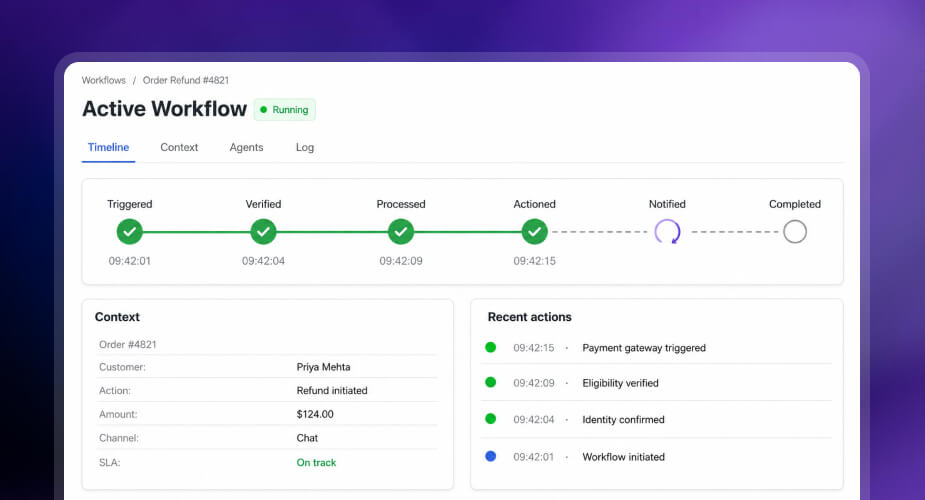This screenshot has height=500, width=925.
Task: Click the 09:42:04 time in Recent actions
Action: click(x=534, y=420)
